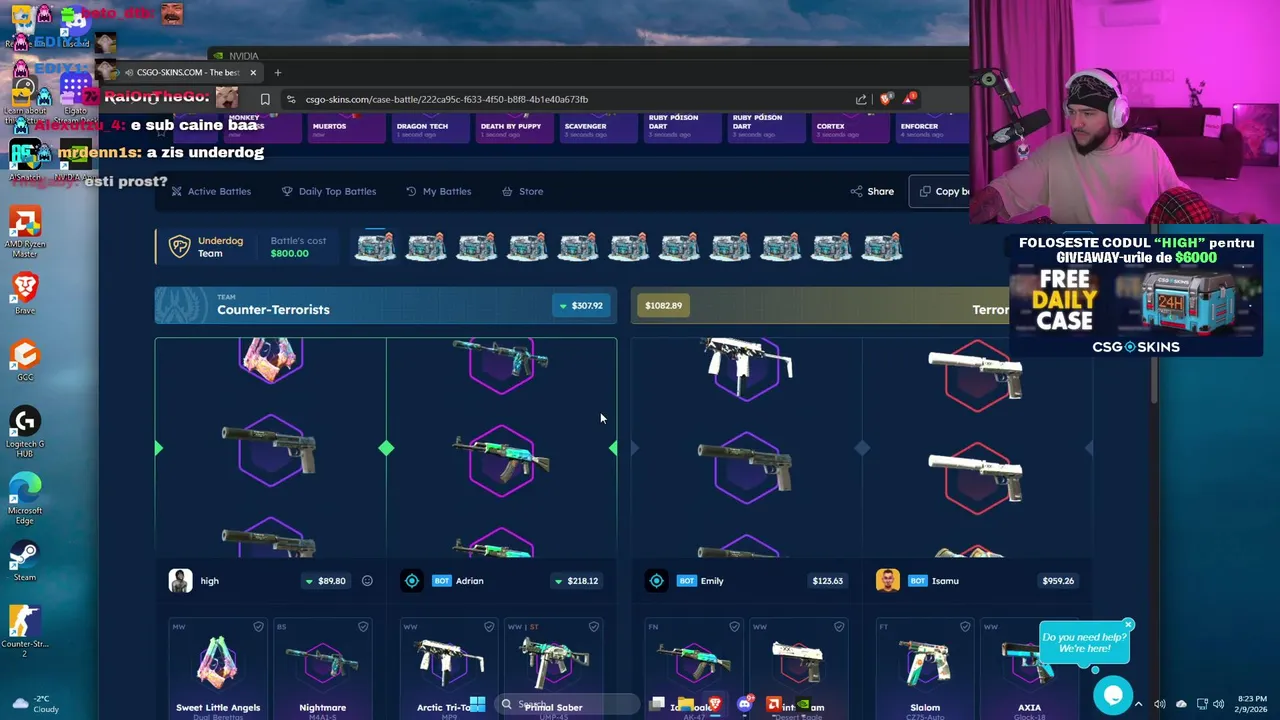Open Discord from the taskbar
The image size is (1280, 720).
pos(744,705)
